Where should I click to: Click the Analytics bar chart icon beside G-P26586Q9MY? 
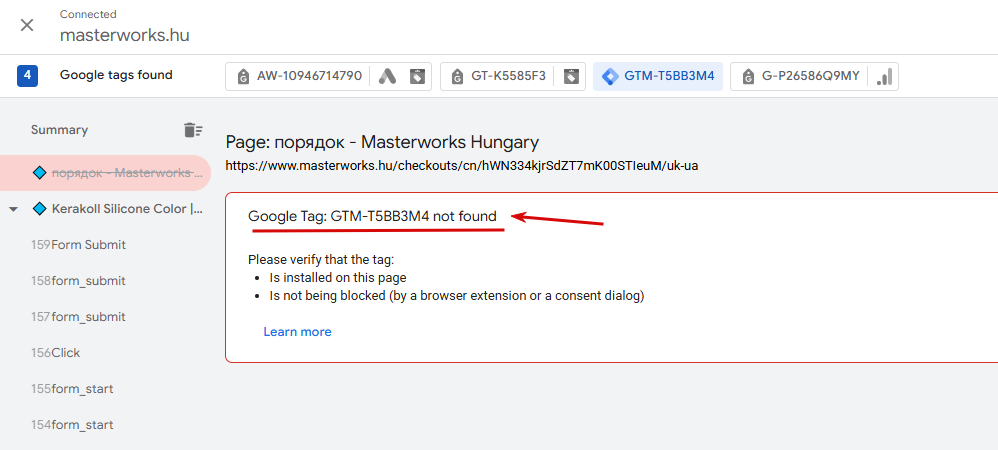(884, 76)
